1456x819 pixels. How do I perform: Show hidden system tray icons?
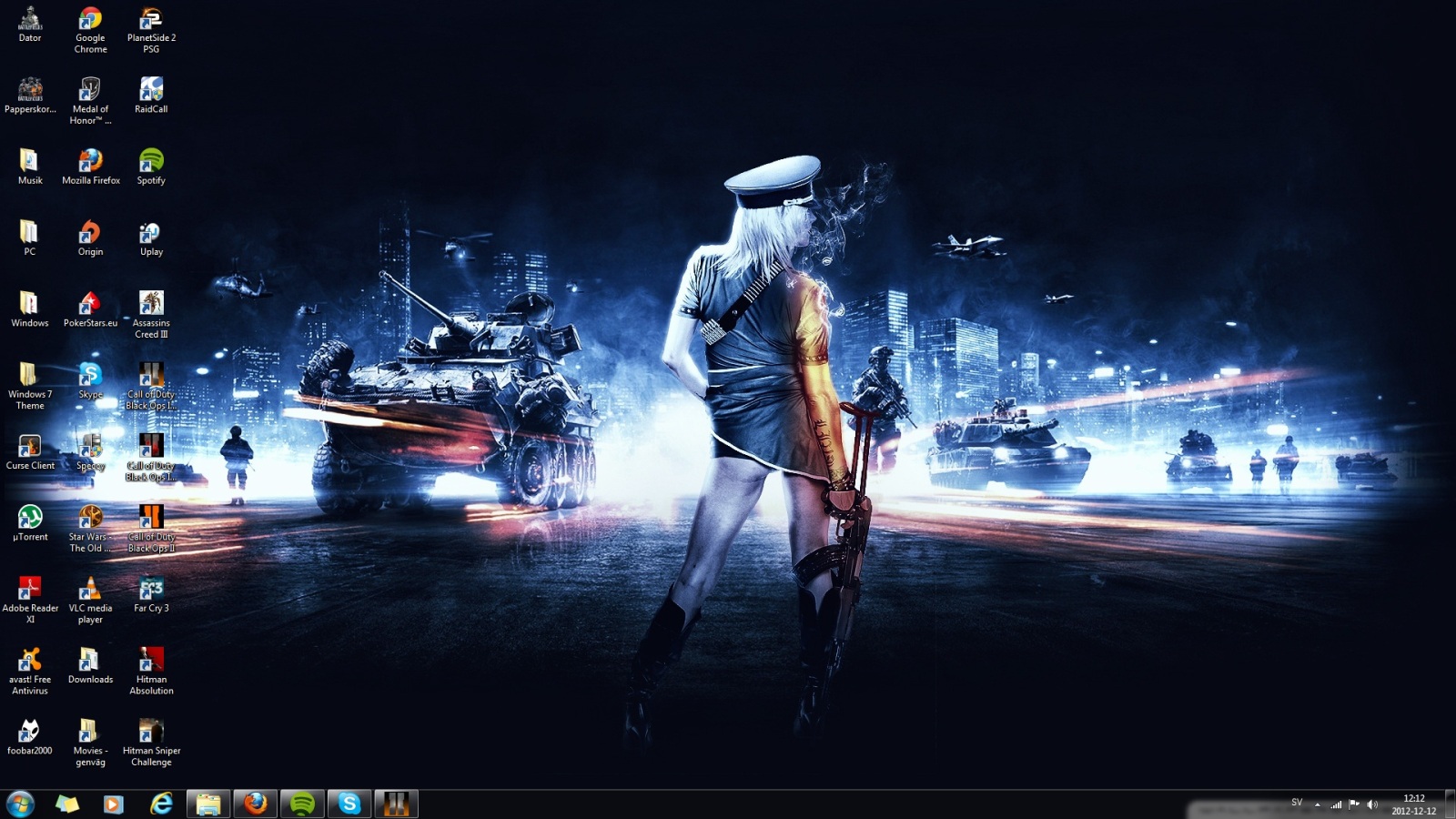pyautogui.click(x=1317, y=804)
